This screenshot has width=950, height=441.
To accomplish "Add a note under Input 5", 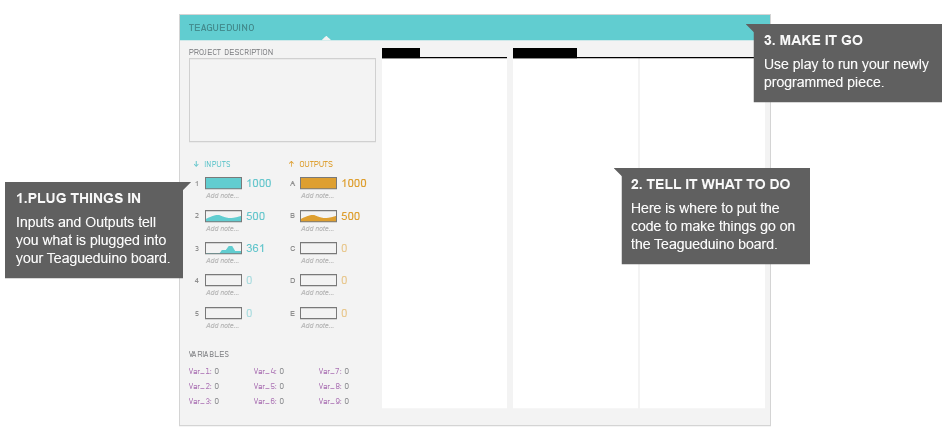I will 222,325.
